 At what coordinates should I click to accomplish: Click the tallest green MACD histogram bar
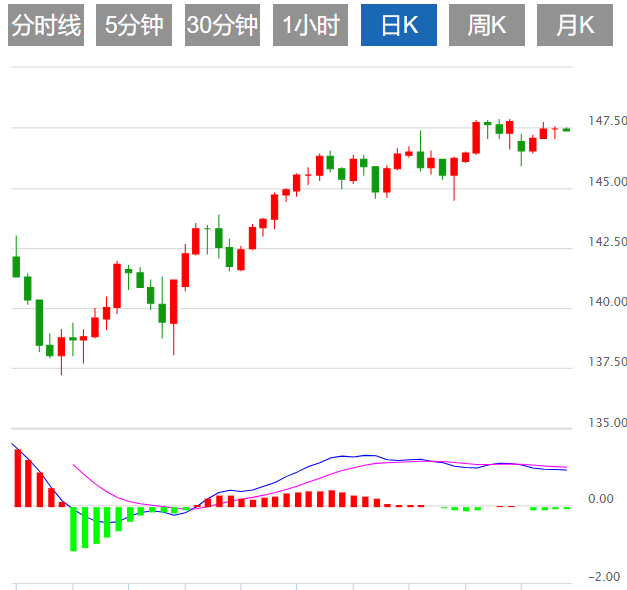point(73,528)
